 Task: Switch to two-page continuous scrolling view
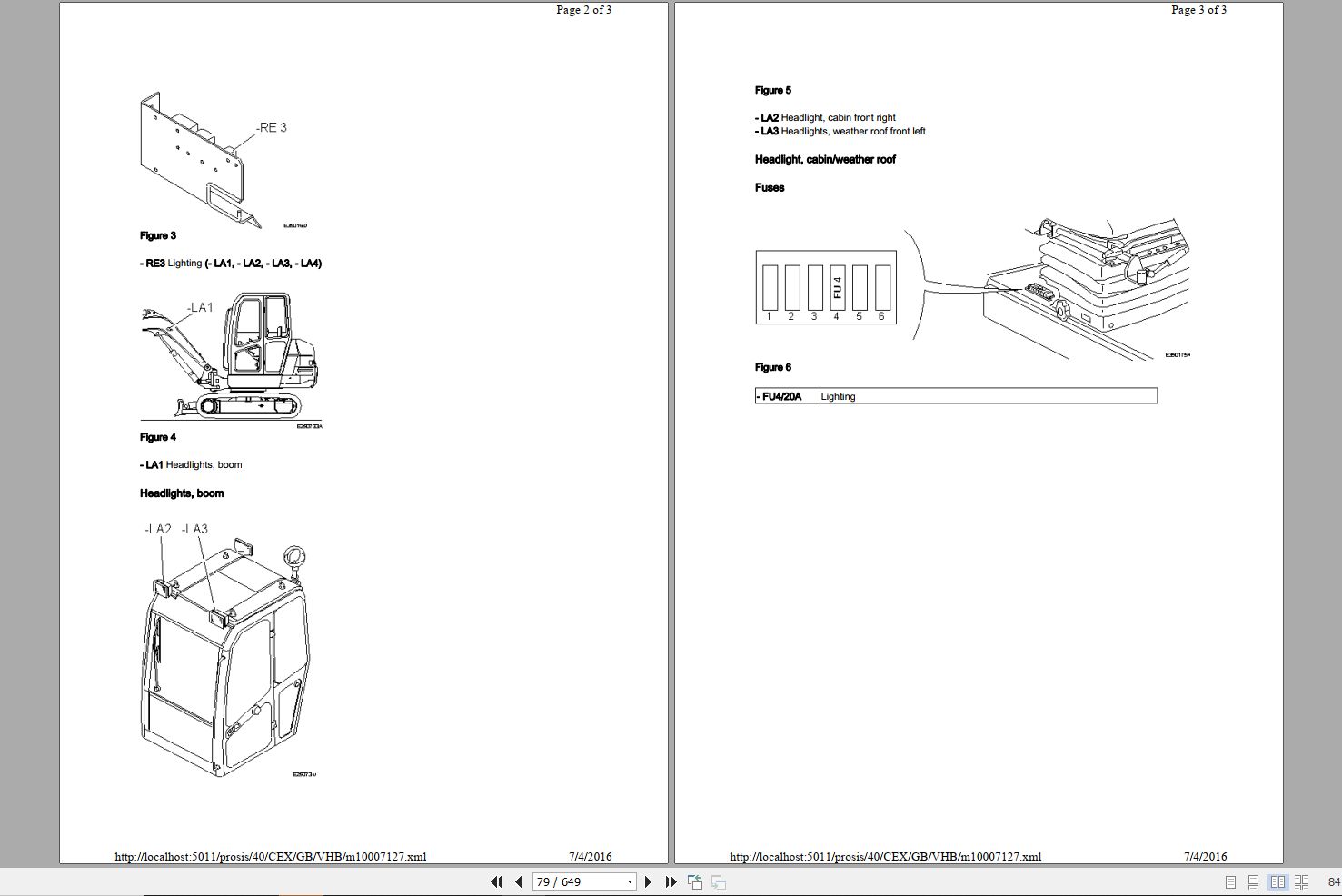1302,881
